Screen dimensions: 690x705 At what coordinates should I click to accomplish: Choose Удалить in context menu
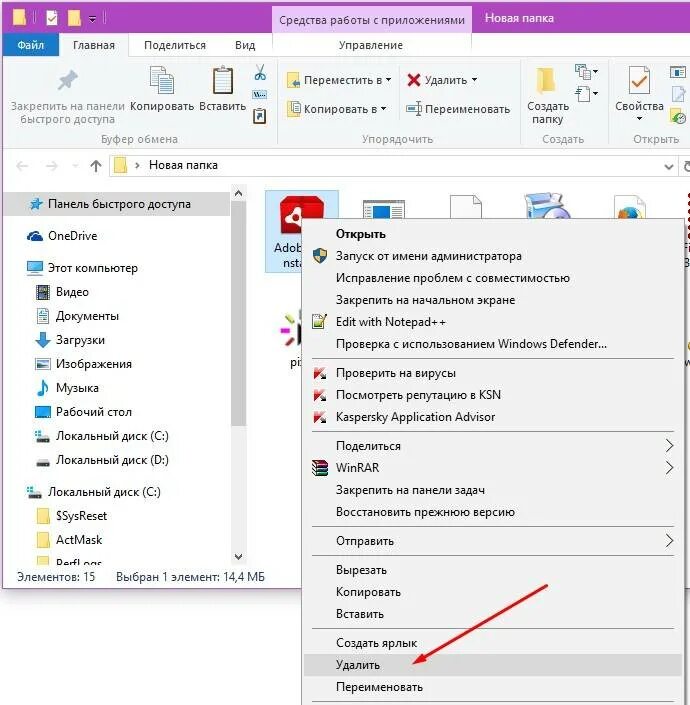pyautogui.click(x=493, y=665)
